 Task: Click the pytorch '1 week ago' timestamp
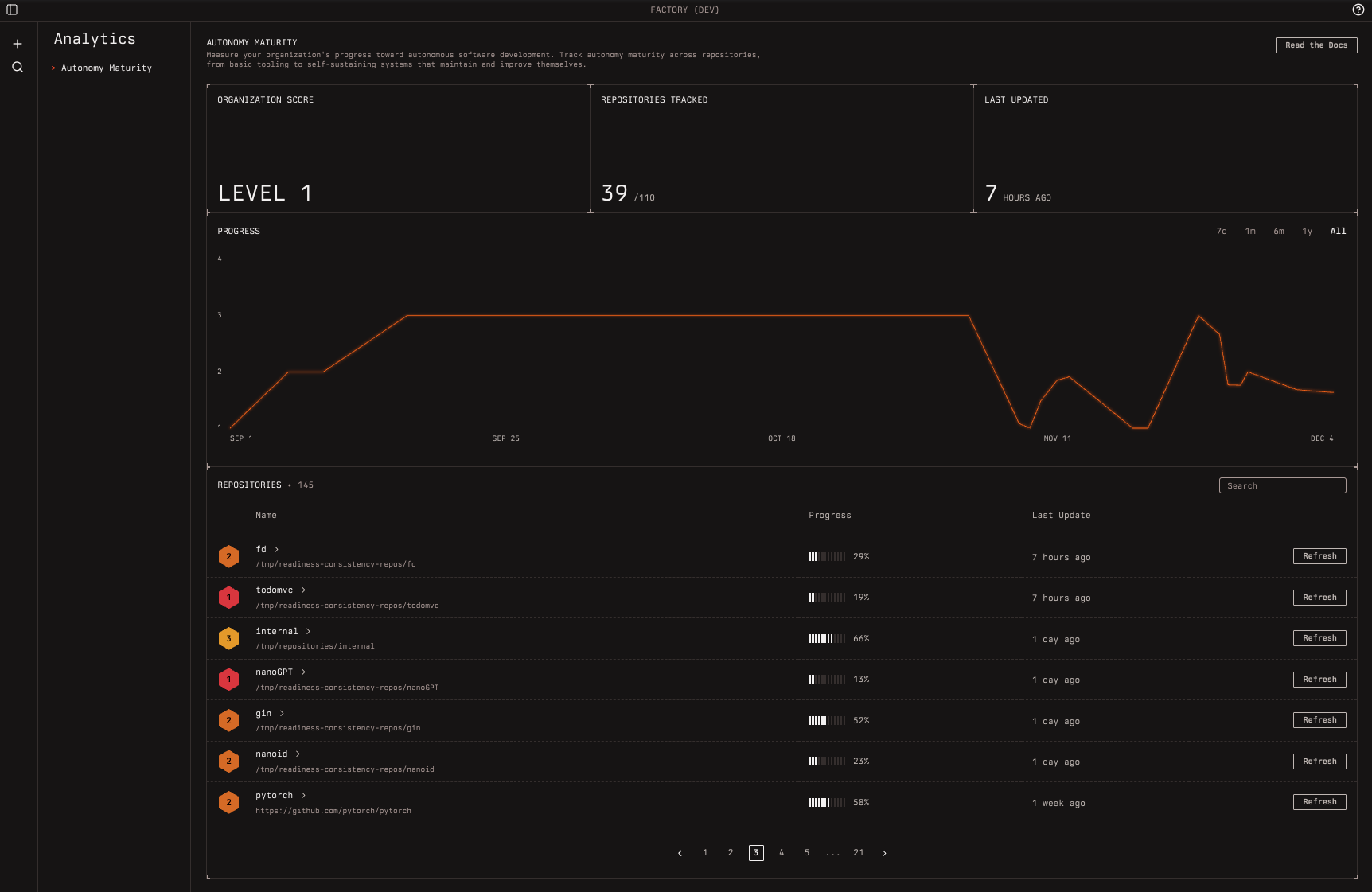coord(1058,804)
